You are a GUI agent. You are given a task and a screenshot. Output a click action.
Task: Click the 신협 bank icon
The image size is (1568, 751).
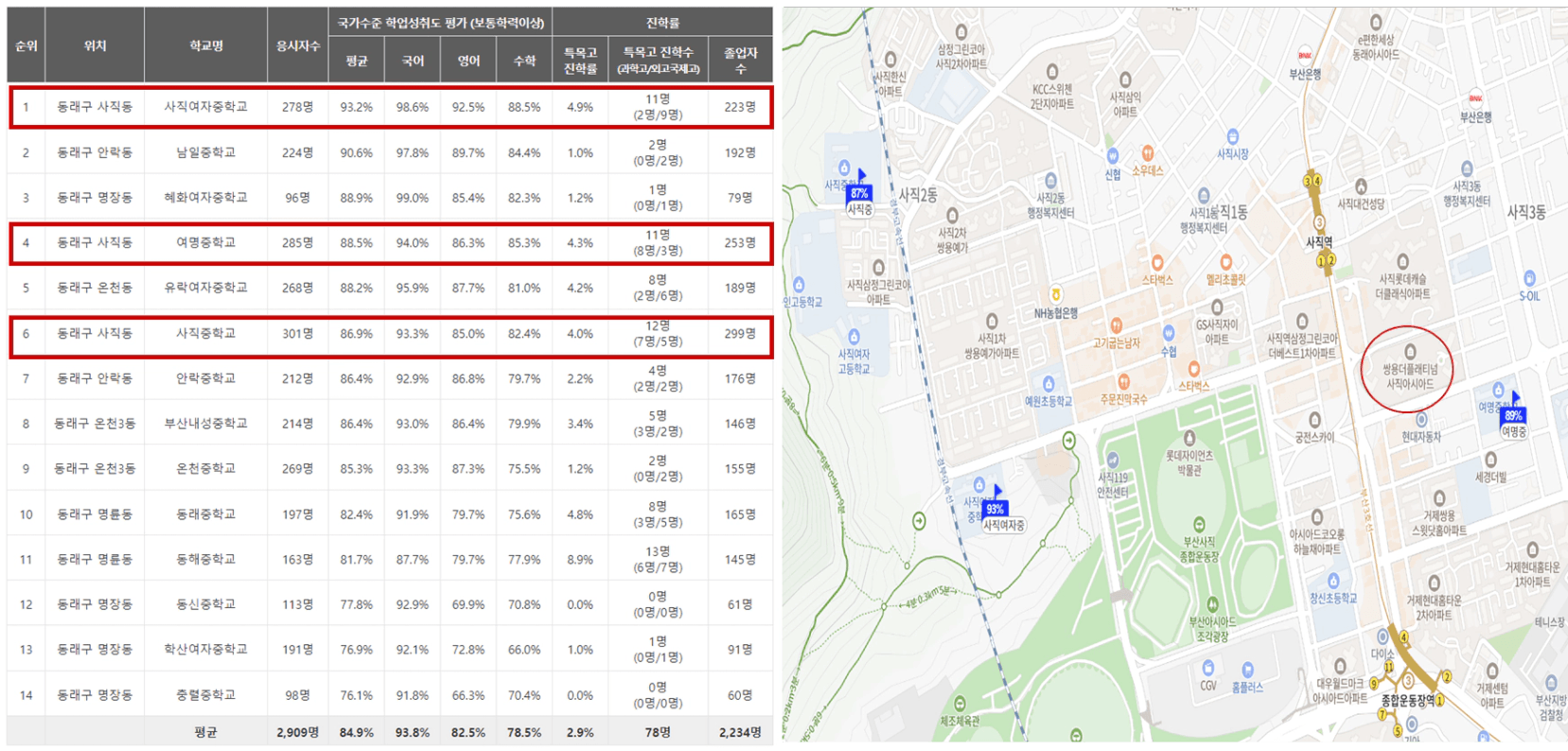[1113, 156]
